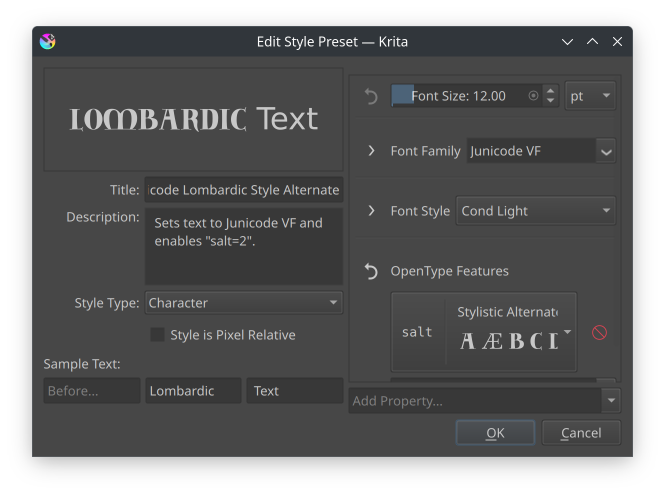Screen dimensions: 665x495
Task: Click the OK button
Action: point(495,433)
